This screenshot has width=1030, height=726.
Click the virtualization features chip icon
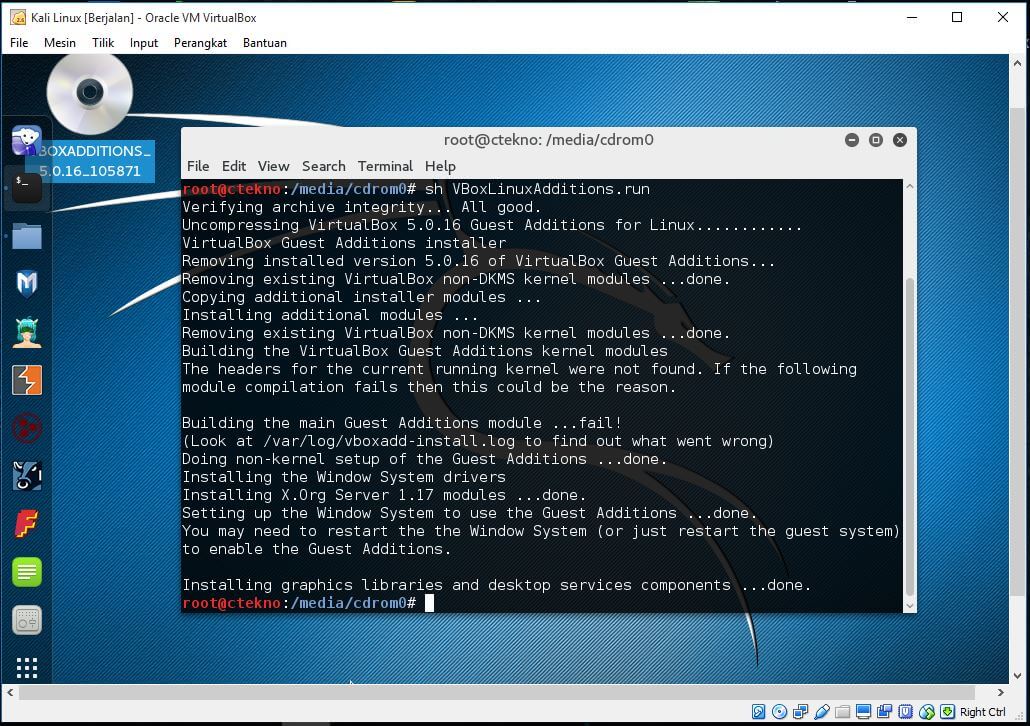tap(904, 712)
